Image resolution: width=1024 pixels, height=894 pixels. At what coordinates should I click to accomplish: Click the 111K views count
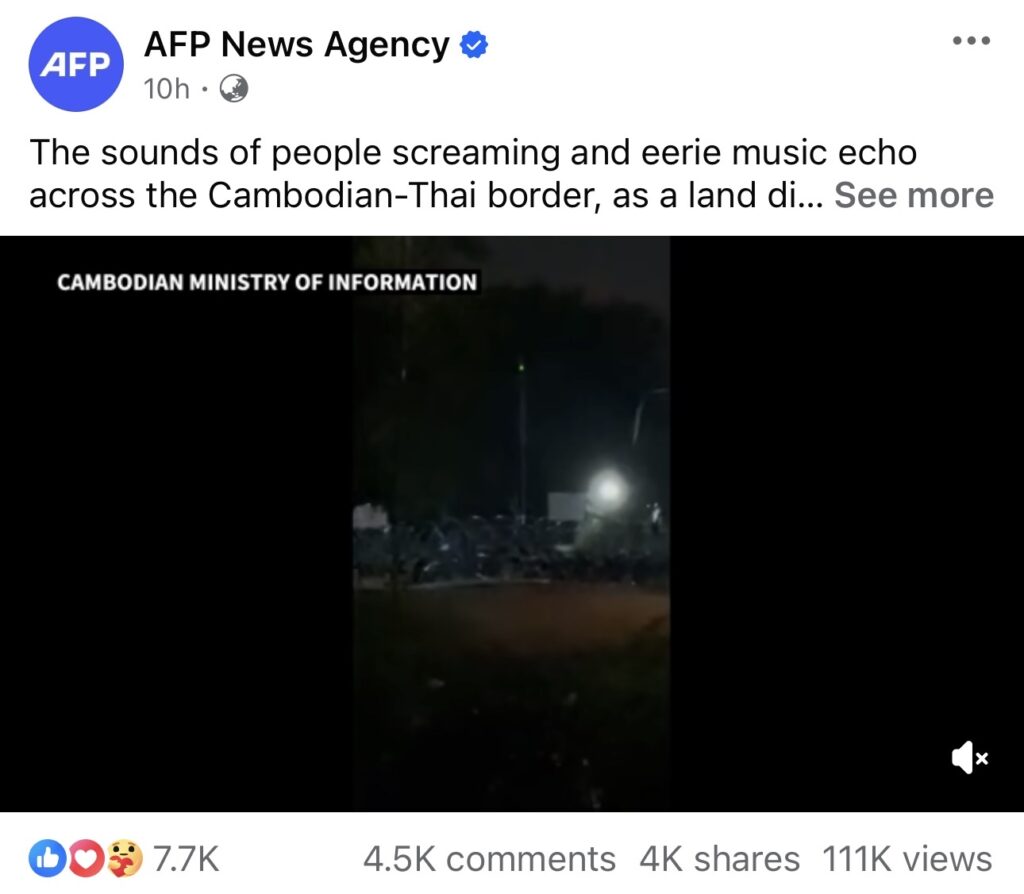(907, 859)
